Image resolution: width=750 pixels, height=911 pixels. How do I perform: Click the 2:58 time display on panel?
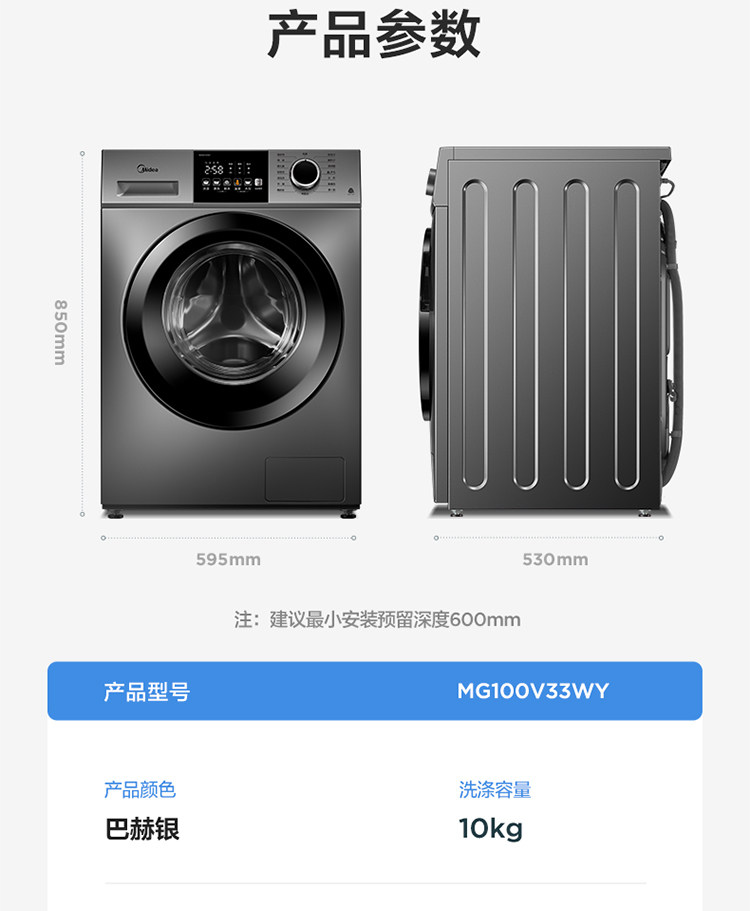click(x=214, y=170)
